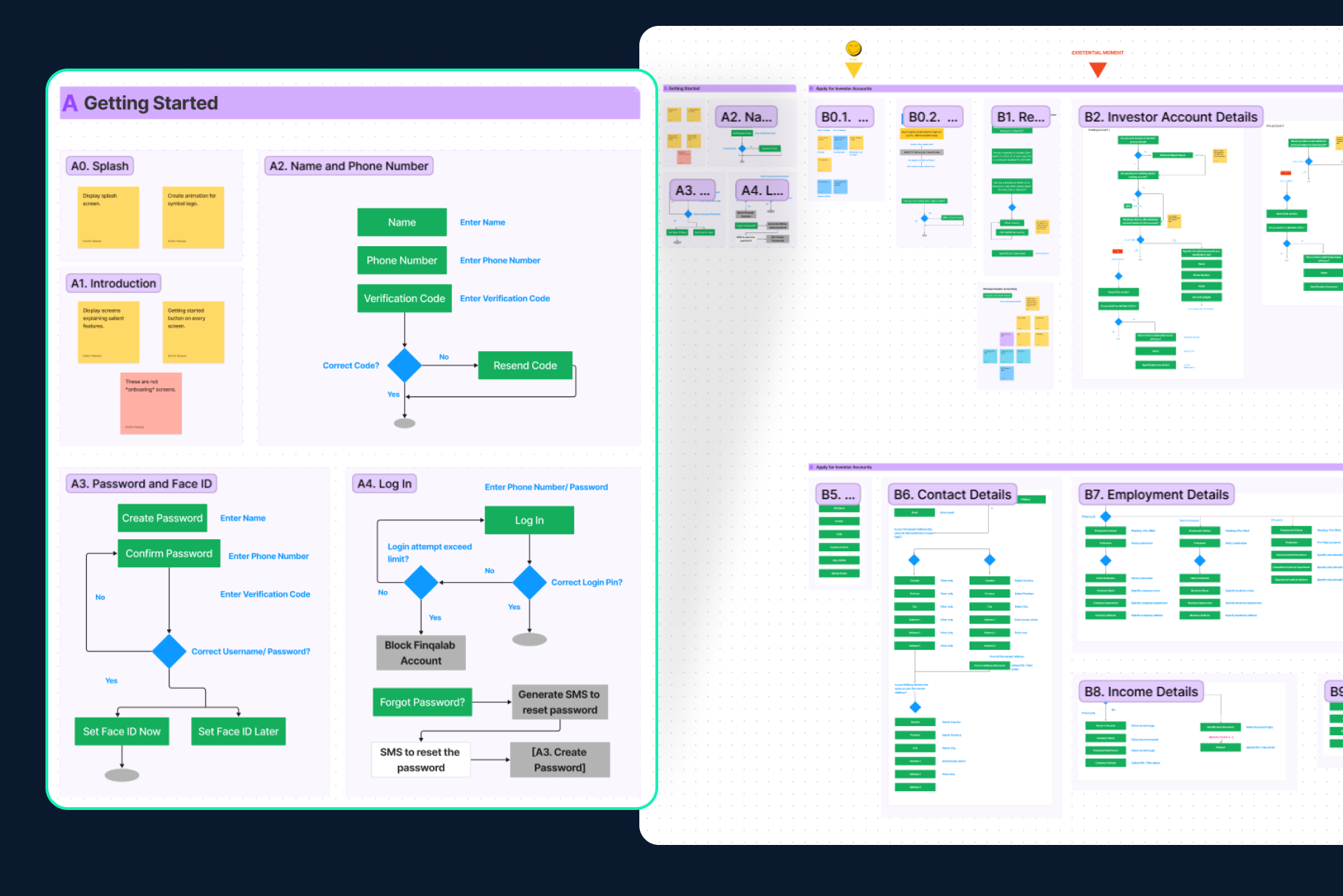Click the Set Face ID Later node
The width and height of the screenshot is (1343, 896).
pyautogui.click(x=238, y=732)
